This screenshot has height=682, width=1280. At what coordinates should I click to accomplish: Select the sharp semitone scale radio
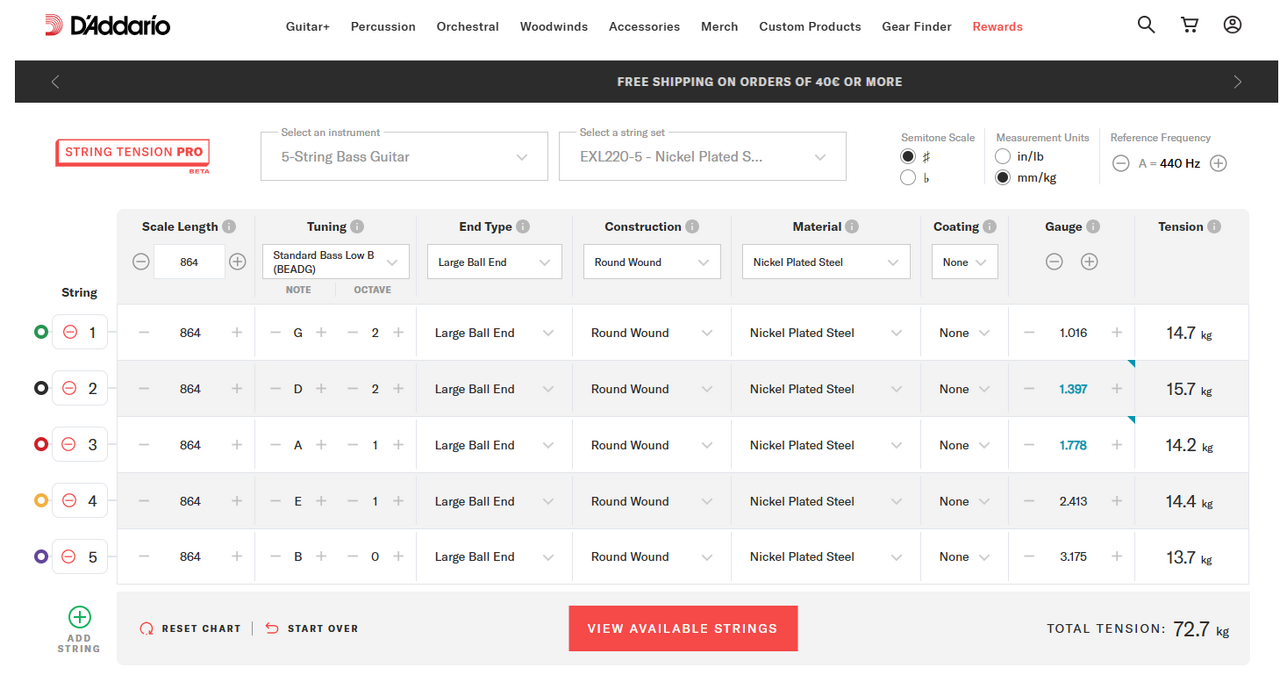click(x=908, y=157)
